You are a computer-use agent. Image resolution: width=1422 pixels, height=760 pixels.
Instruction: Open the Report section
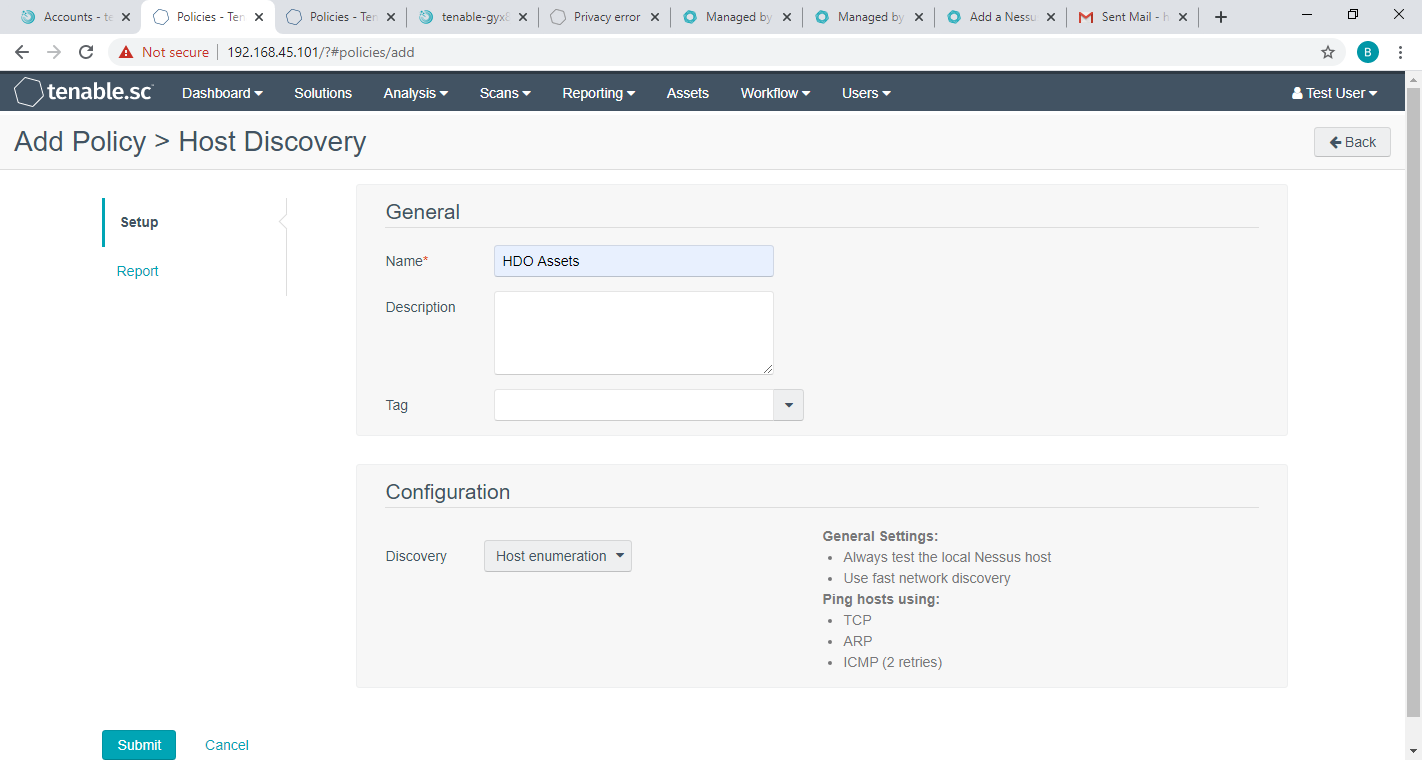138,271
